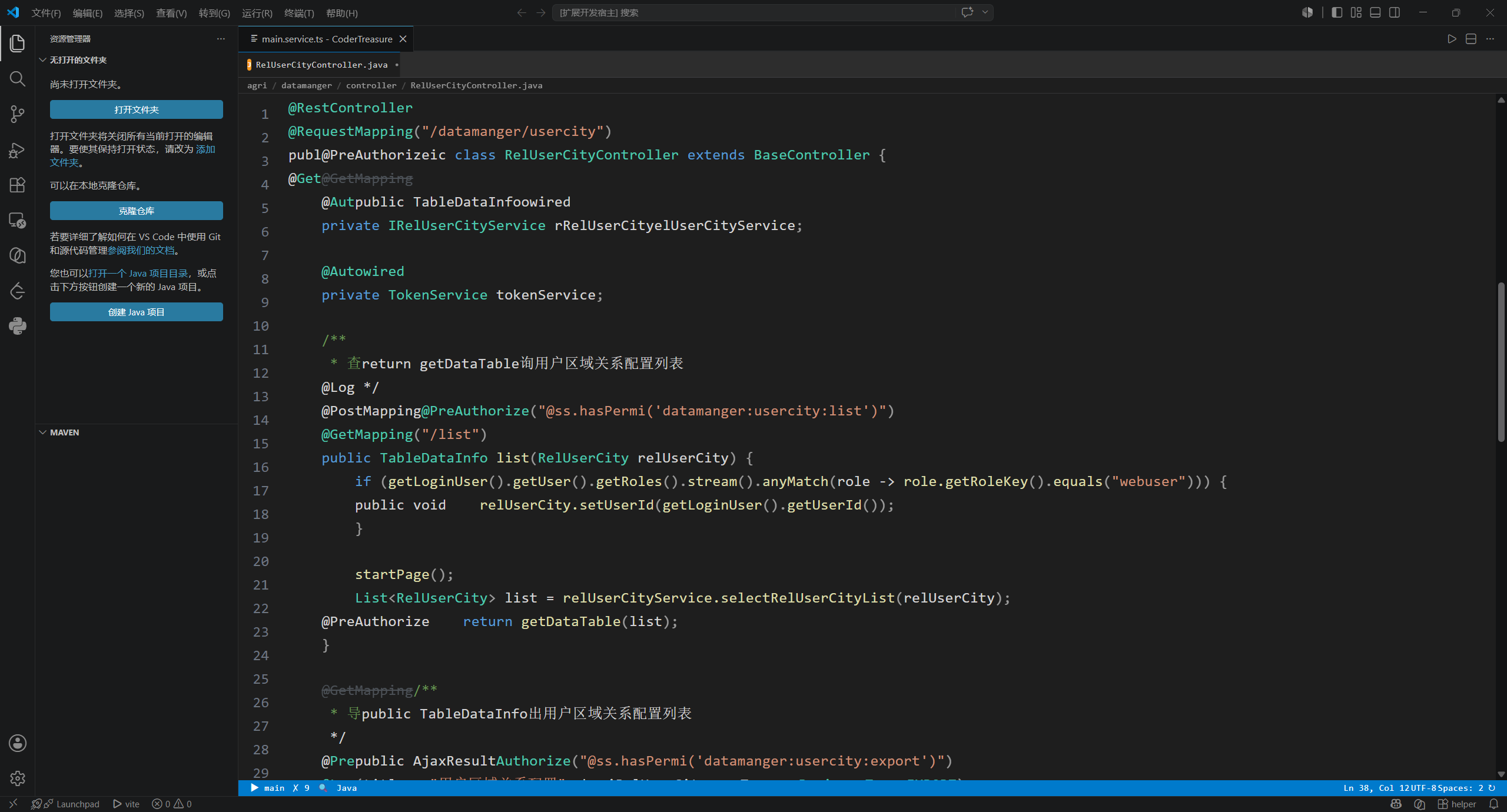
Task: Toggle the secondary side bar visibility
Action: point(1395,12)
